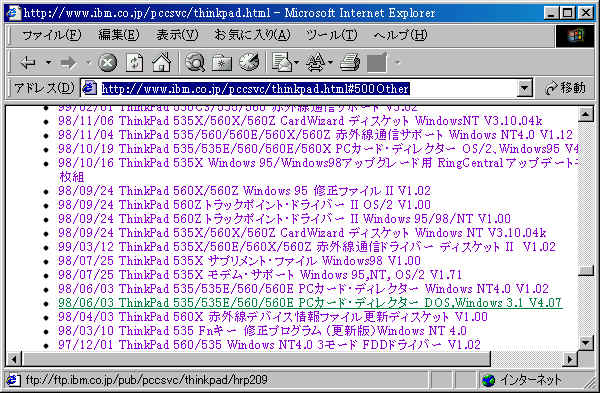Click the Refresh page icon
Image resolution: width=600 pixels, height=393 pixels.
pos(134,63)
